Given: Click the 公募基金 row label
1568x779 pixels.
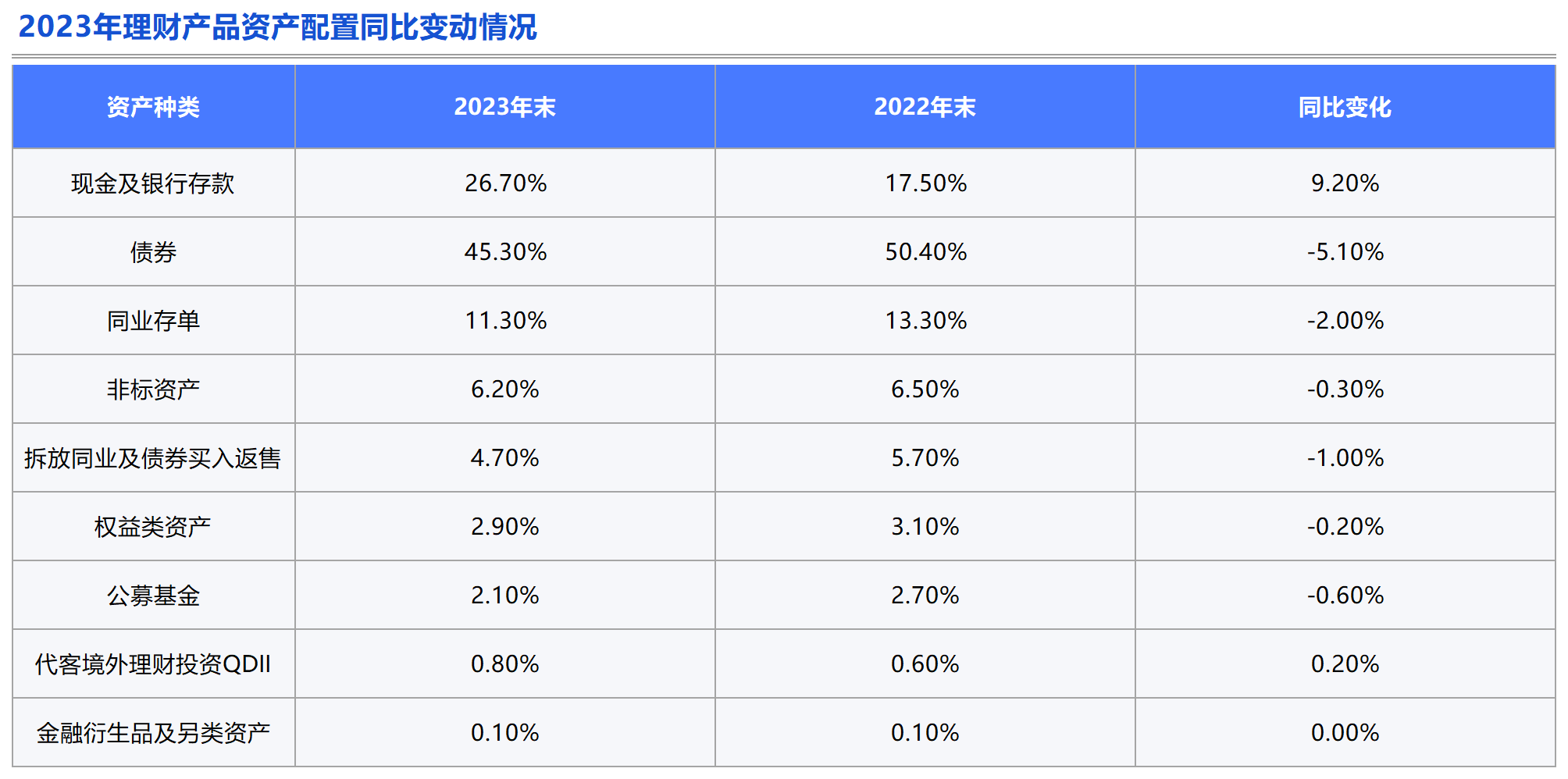Looking at the screenshot, I should click(x=153, y=596).
